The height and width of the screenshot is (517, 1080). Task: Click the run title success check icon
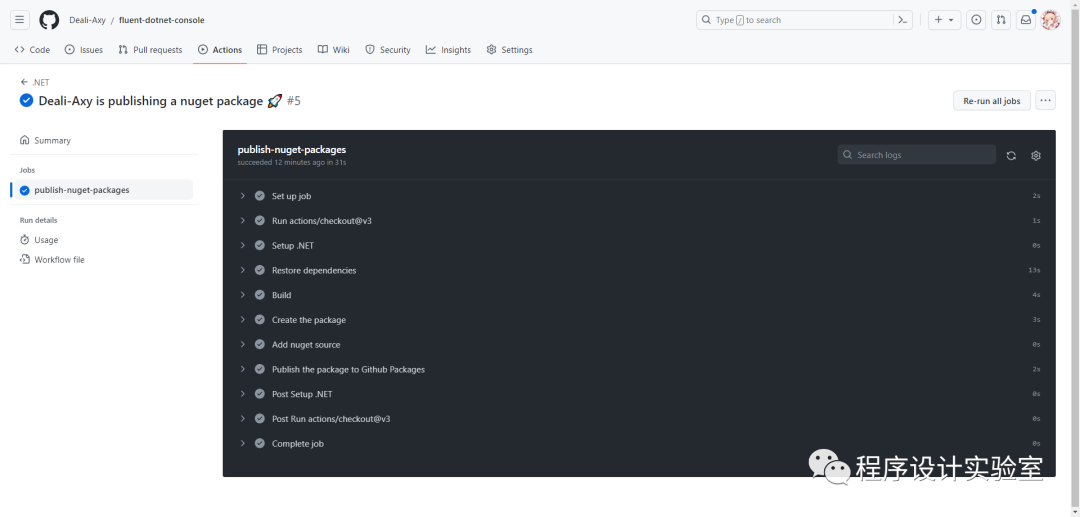point(26,101)
